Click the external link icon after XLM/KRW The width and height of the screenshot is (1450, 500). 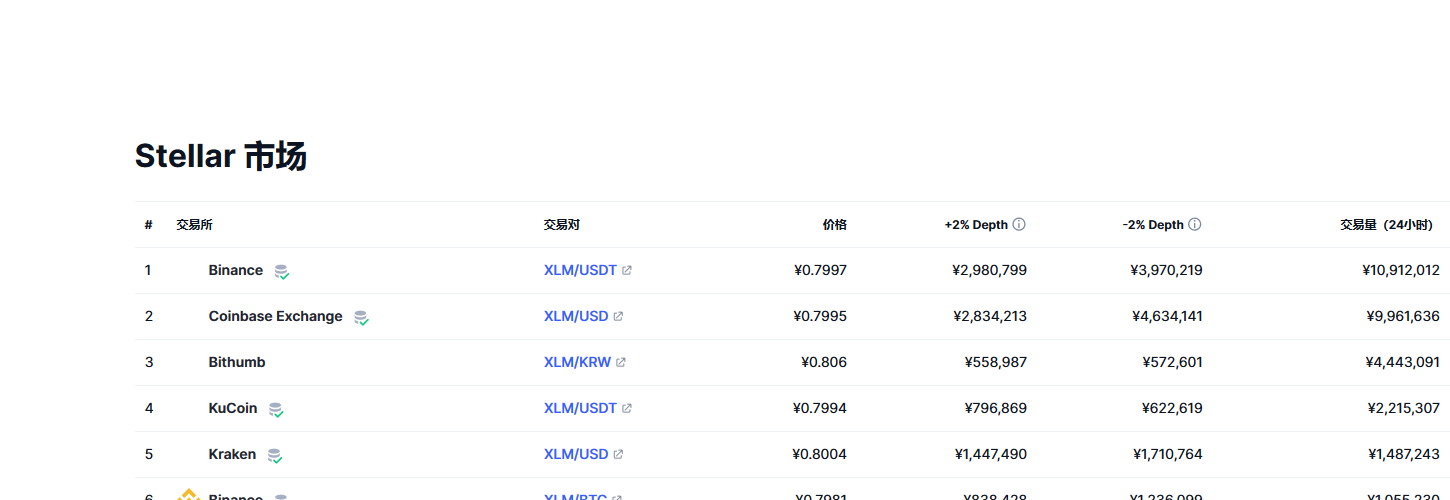pos(621,363)
